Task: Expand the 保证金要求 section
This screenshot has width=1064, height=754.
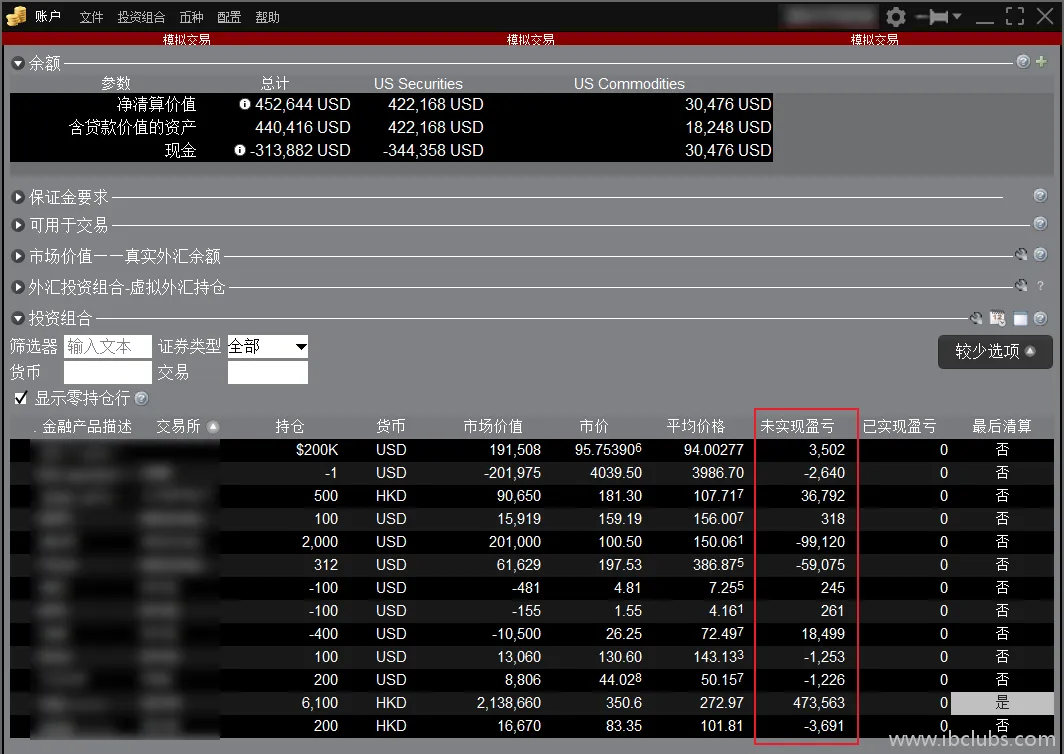Action: click(x=18, y=197)
